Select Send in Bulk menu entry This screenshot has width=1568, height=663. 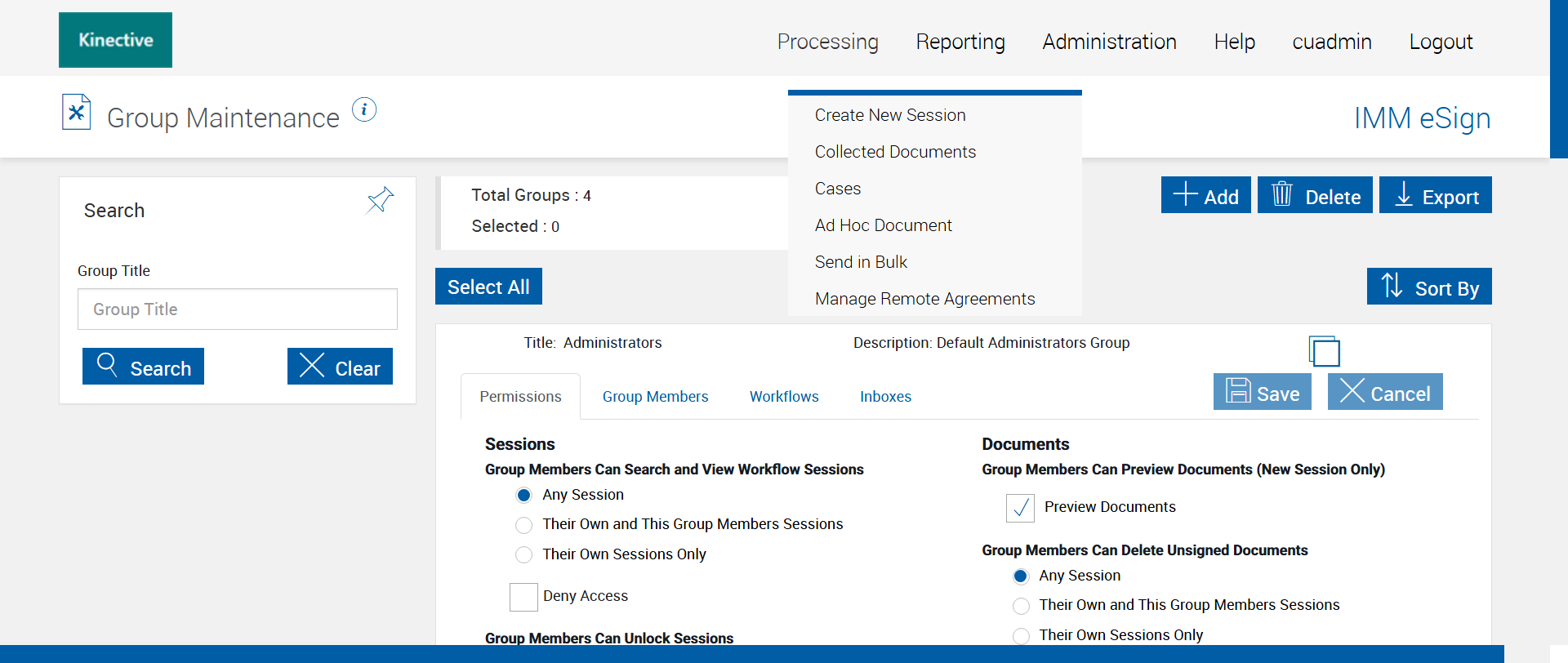tap(861, 262)
